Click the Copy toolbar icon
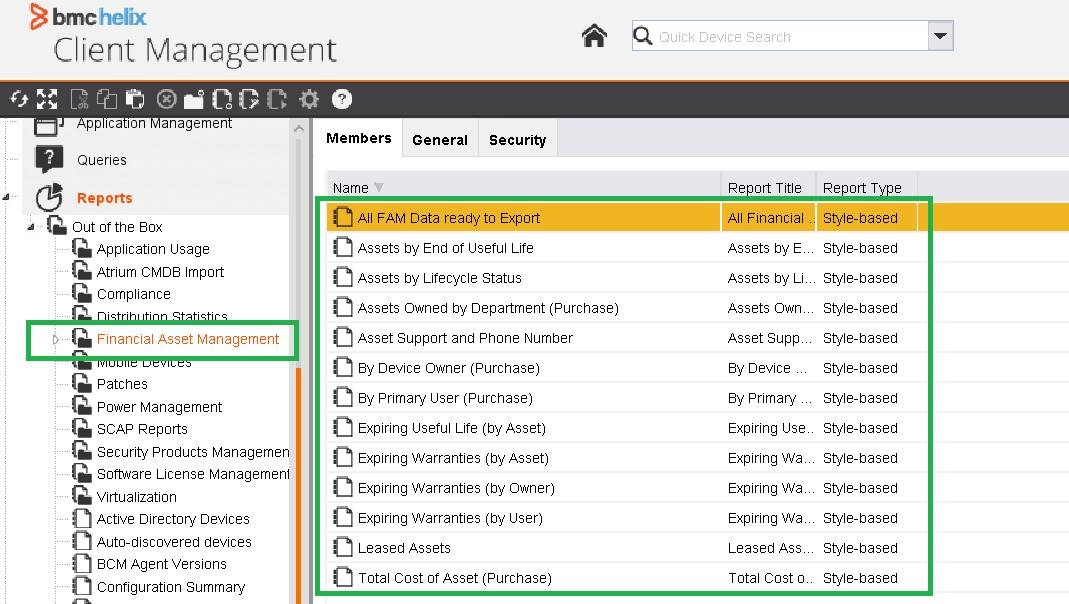 point(106,100)
